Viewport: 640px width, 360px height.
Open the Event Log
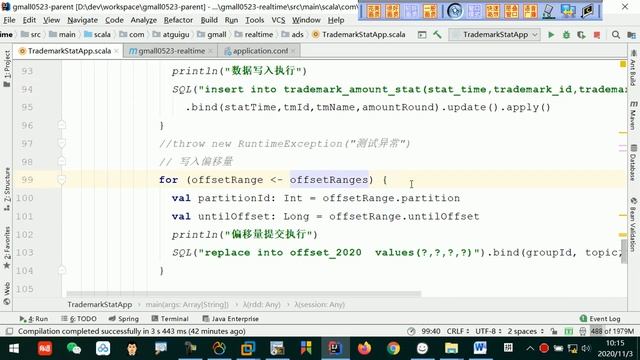pyautogui.click(x=600, y=319)
